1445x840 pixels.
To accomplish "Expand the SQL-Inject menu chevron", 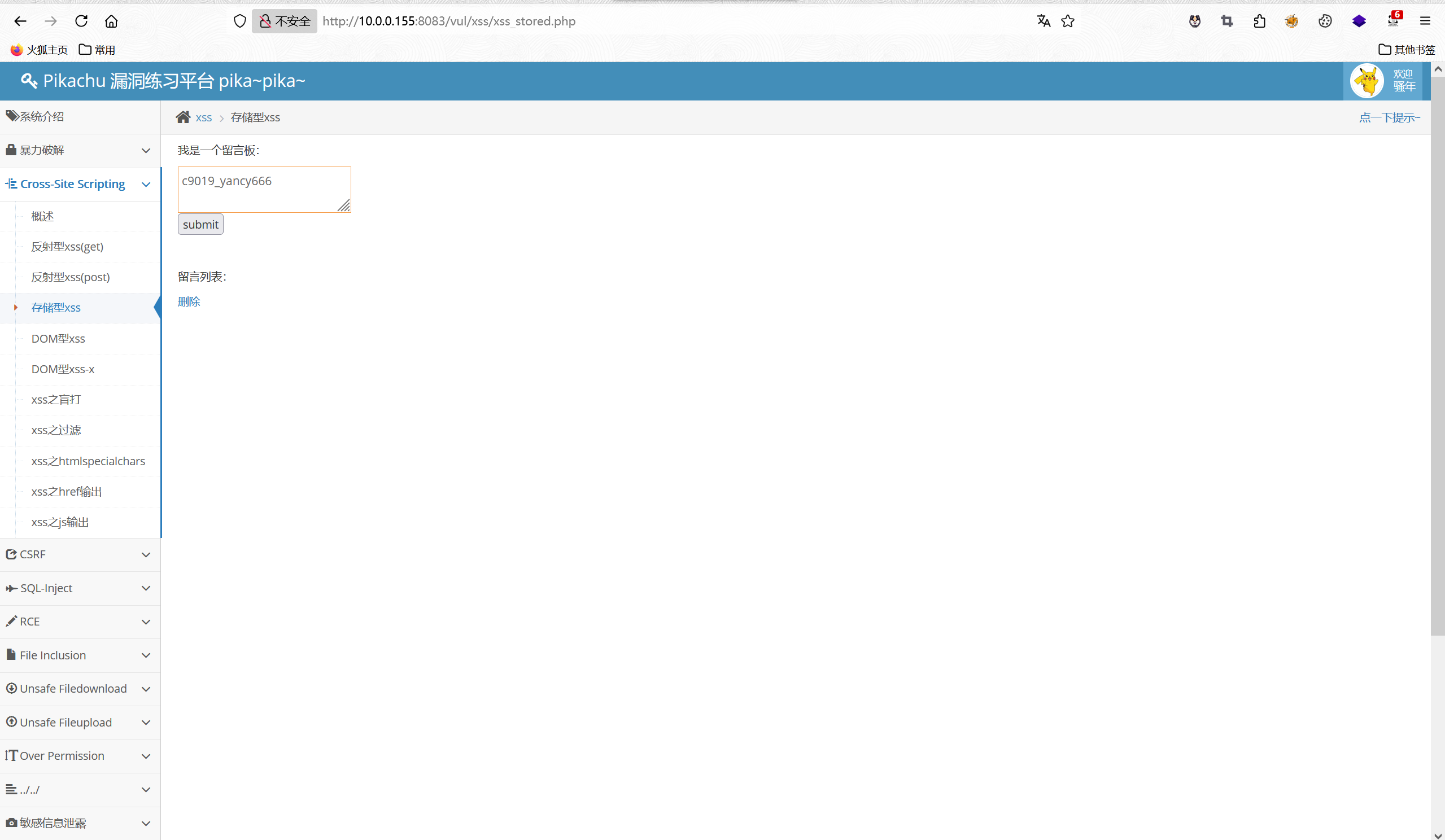I will 146,588.
